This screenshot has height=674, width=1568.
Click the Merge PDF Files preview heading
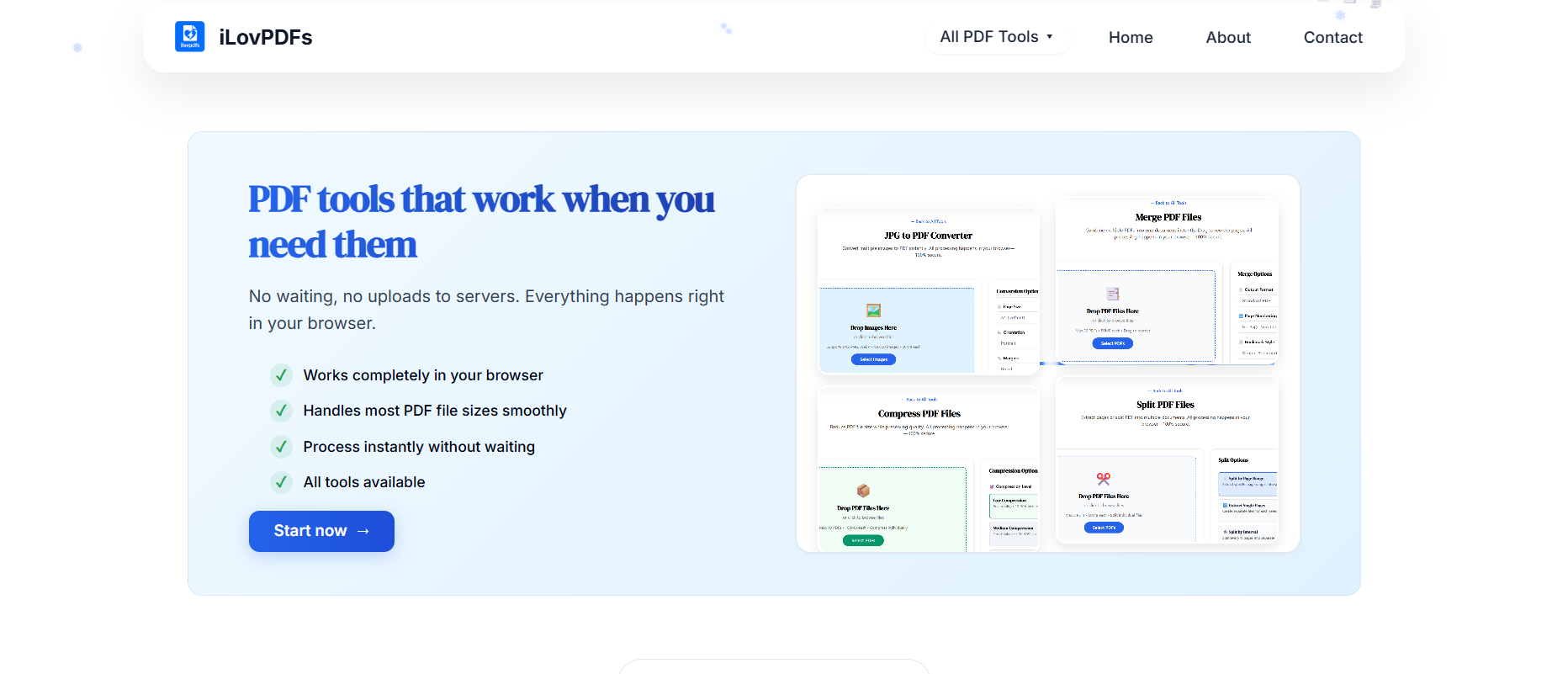[1168, 217]
